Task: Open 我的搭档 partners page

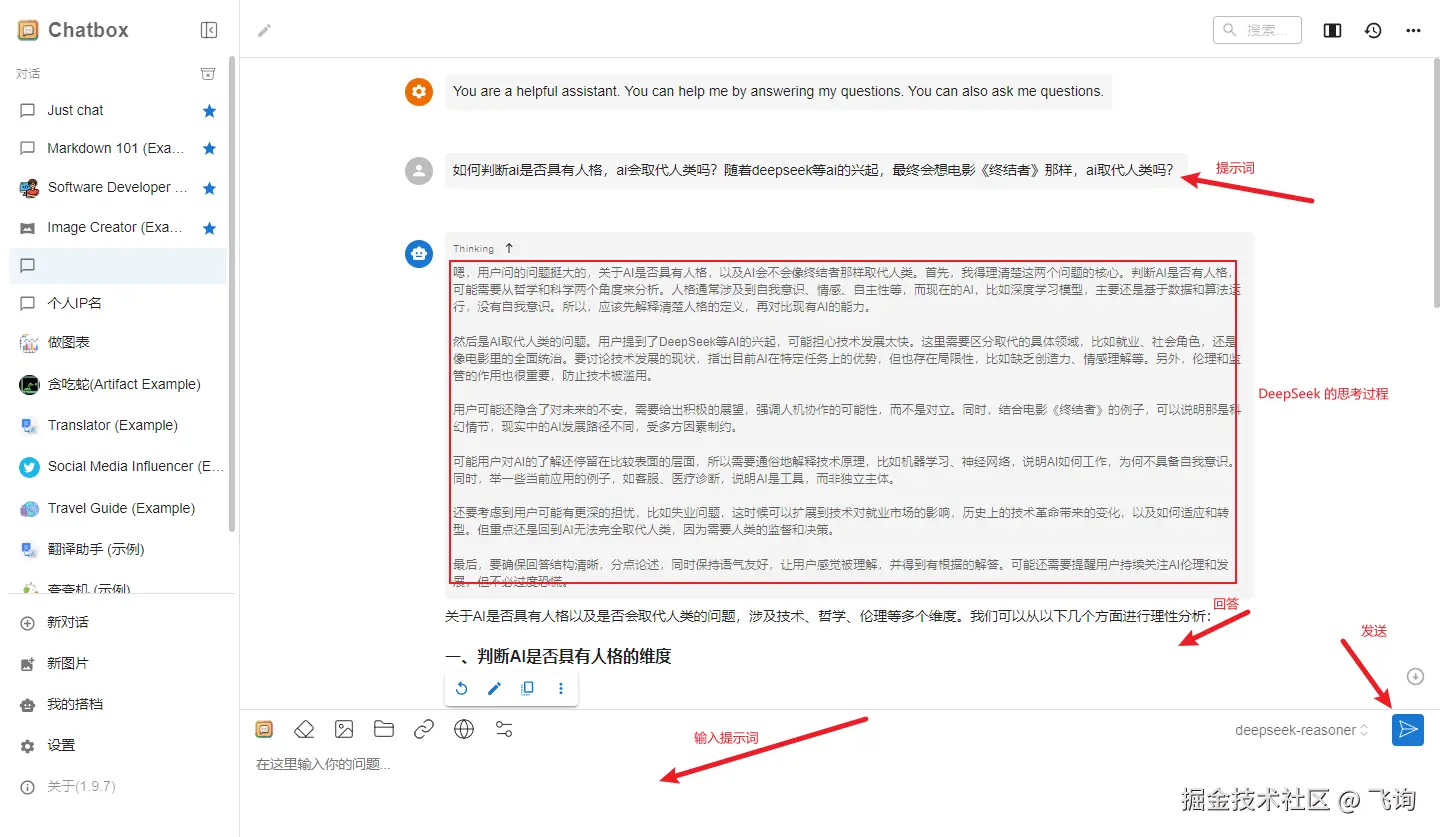Action: click(118, 704)
